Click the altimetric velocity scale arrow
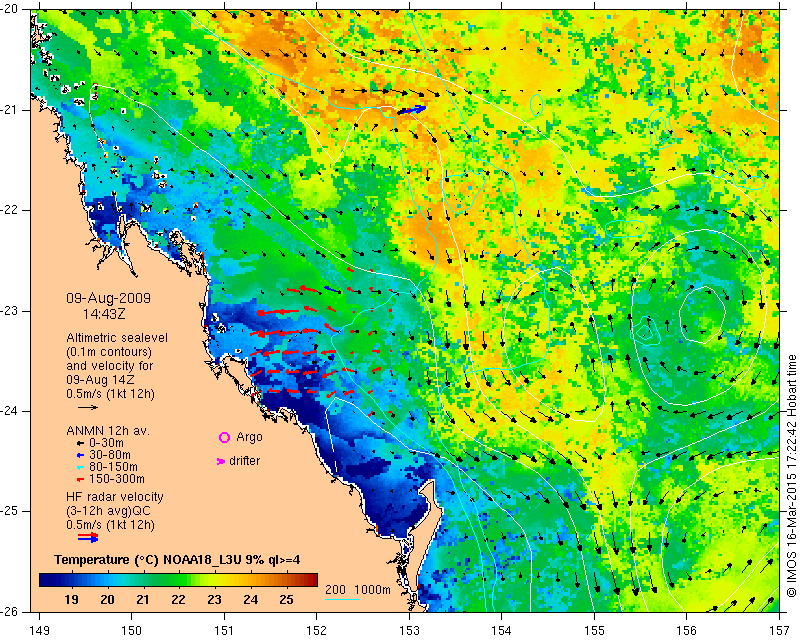This screenshot has width=800, height=640. pyautogui.click(x=88, y=407)
